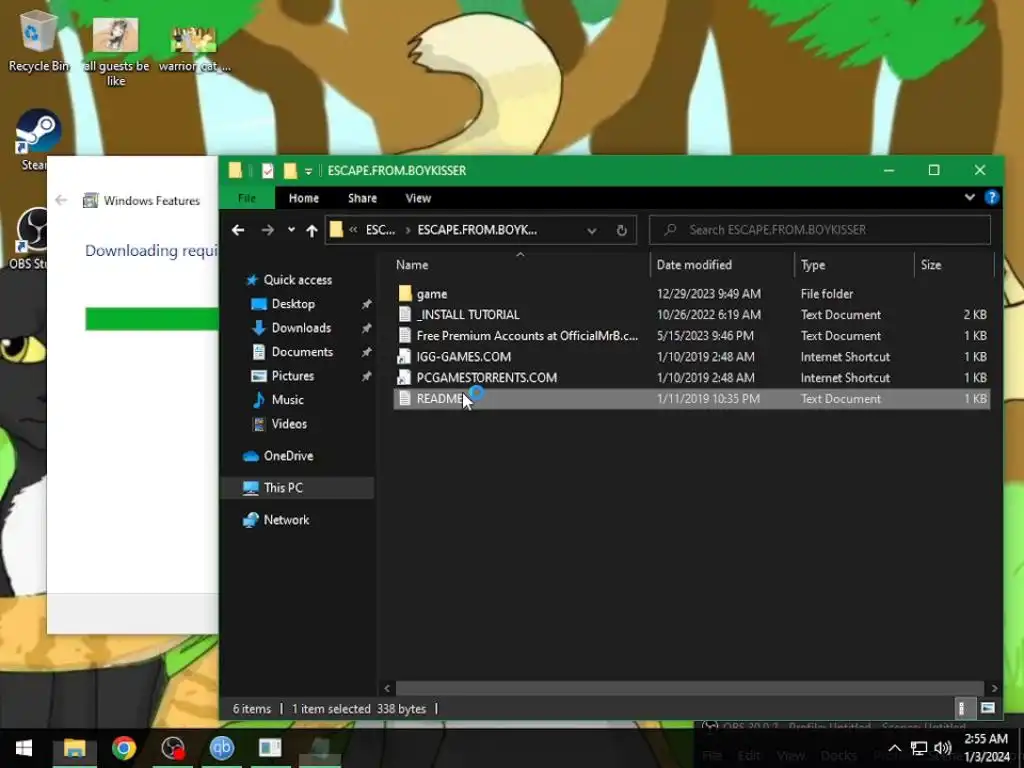1024x768 pixels.
Task: Open Explorer help question mark icon
Action: click(991, 197)
